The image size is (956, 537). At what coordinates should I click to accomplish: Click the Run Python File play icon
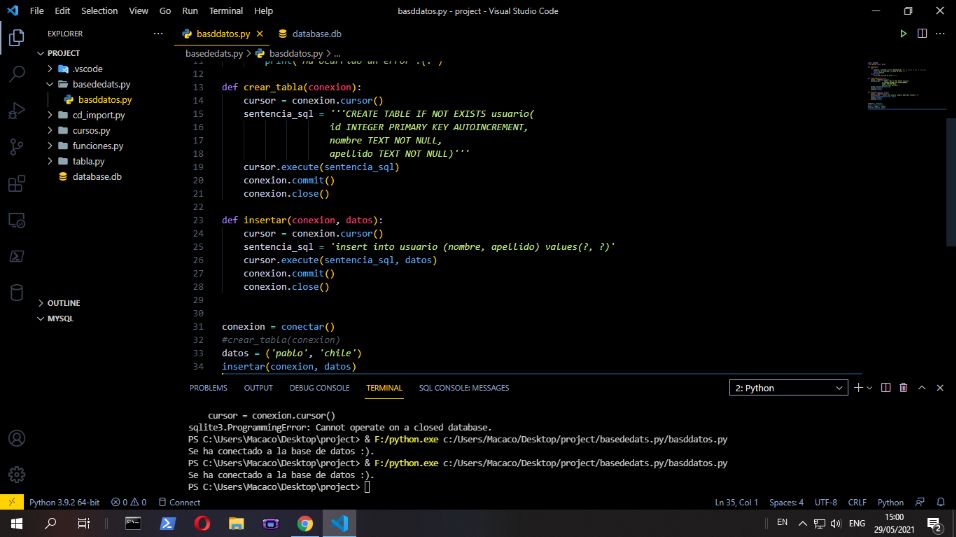coord(904,34)
